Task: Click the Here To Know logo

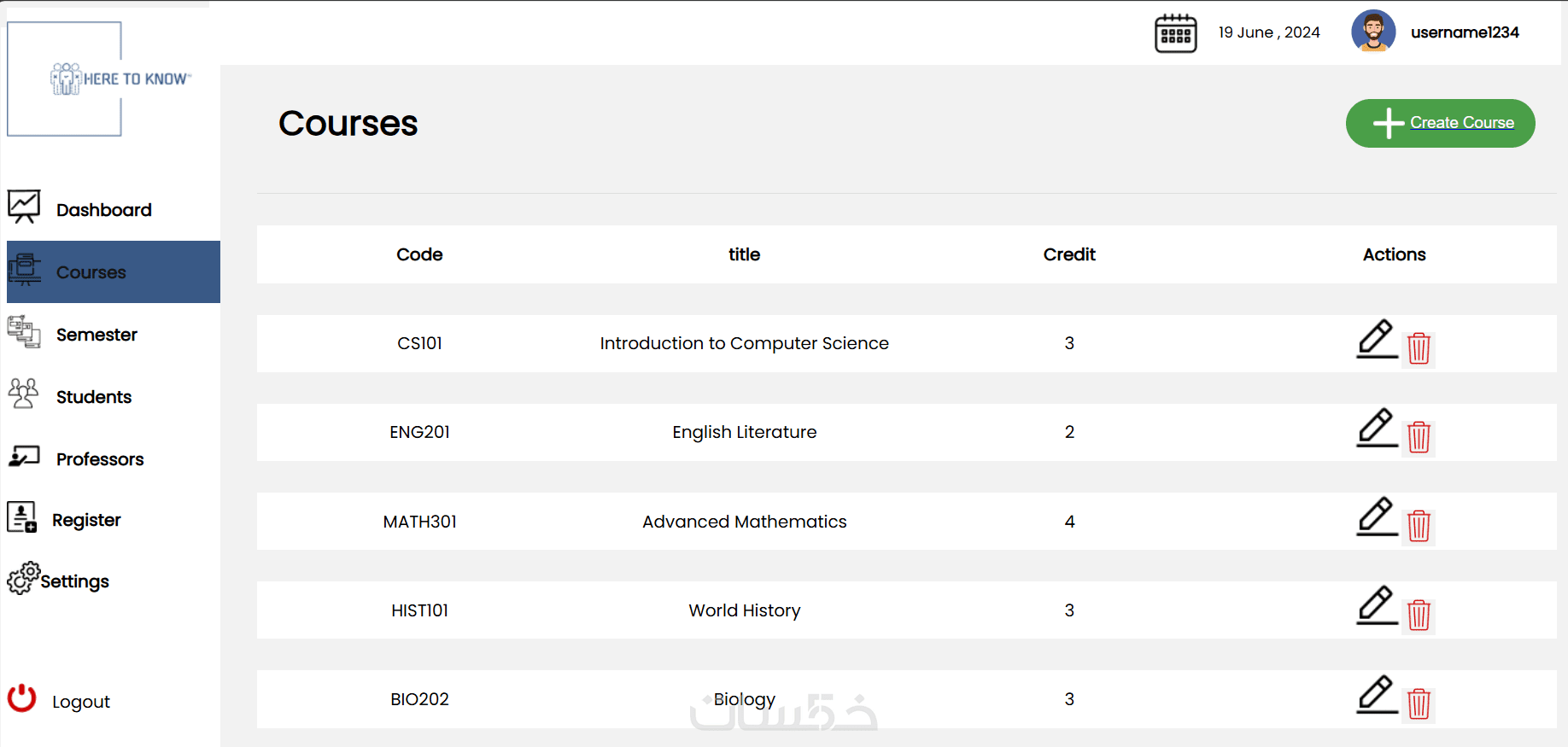Action: 120,79
